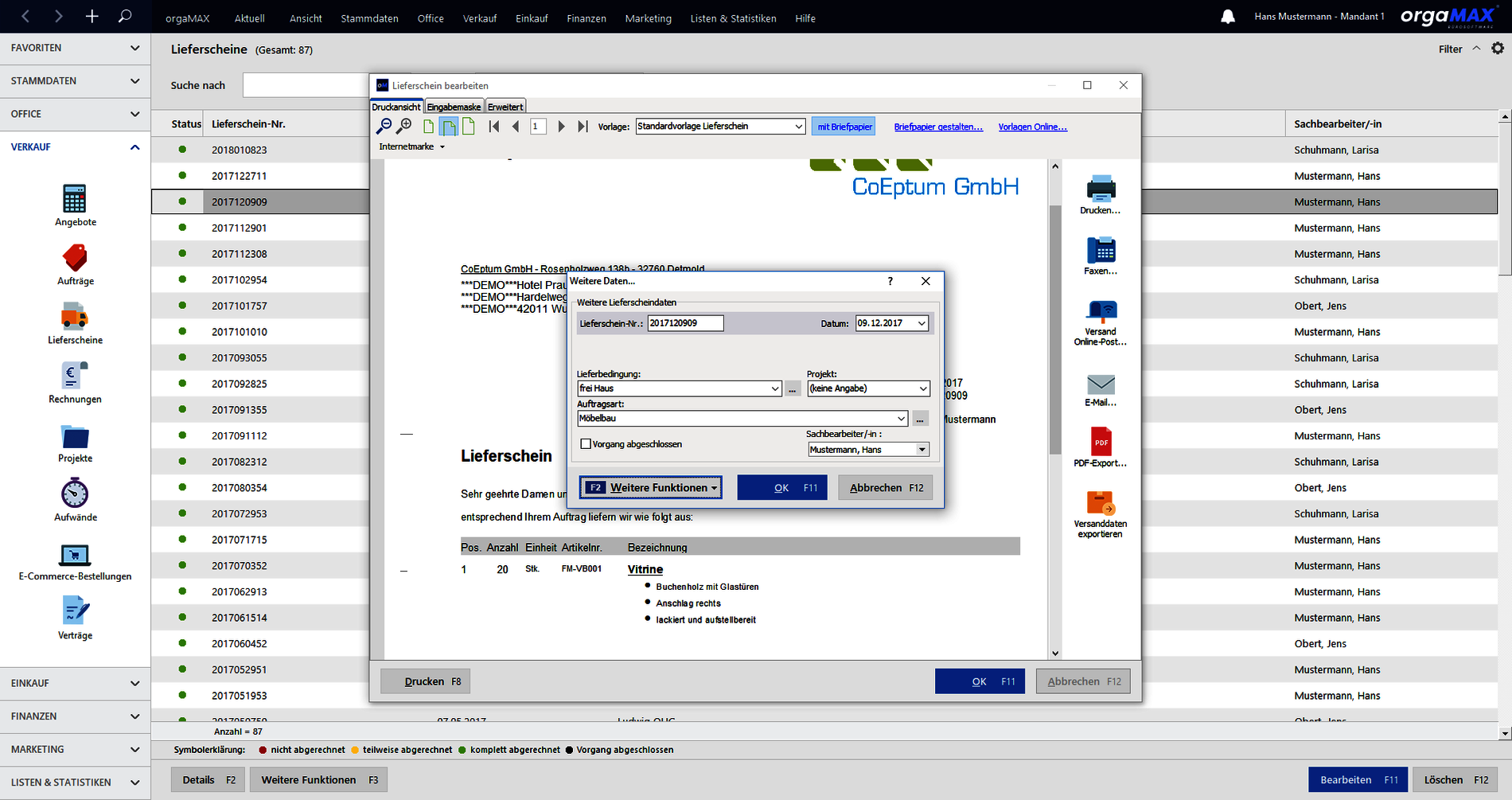Check the Vorgang abgeschlossen checkbox
1512x800 pixels.
click(x=586, y=444)
